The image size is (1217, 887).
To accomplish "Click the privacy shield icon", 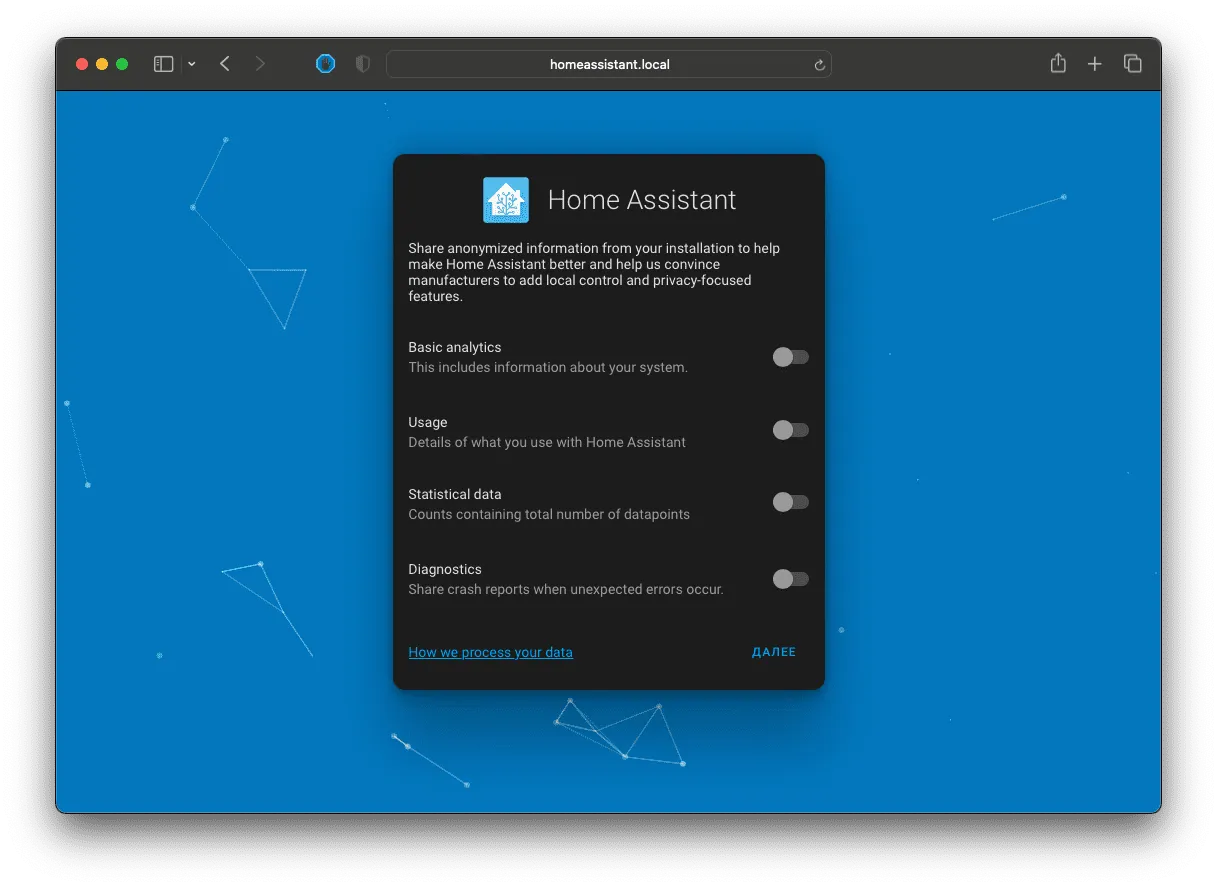I will [x=363, y=64].
